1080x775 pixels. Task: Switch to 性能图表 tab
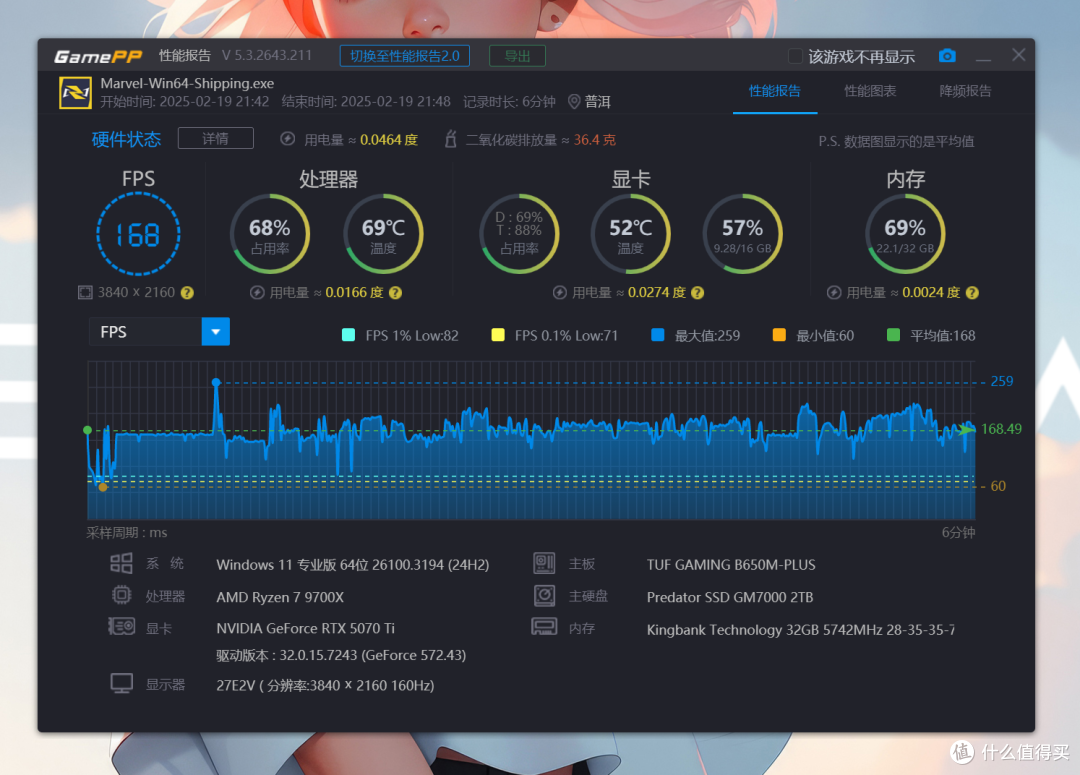[x=871, y=91]
